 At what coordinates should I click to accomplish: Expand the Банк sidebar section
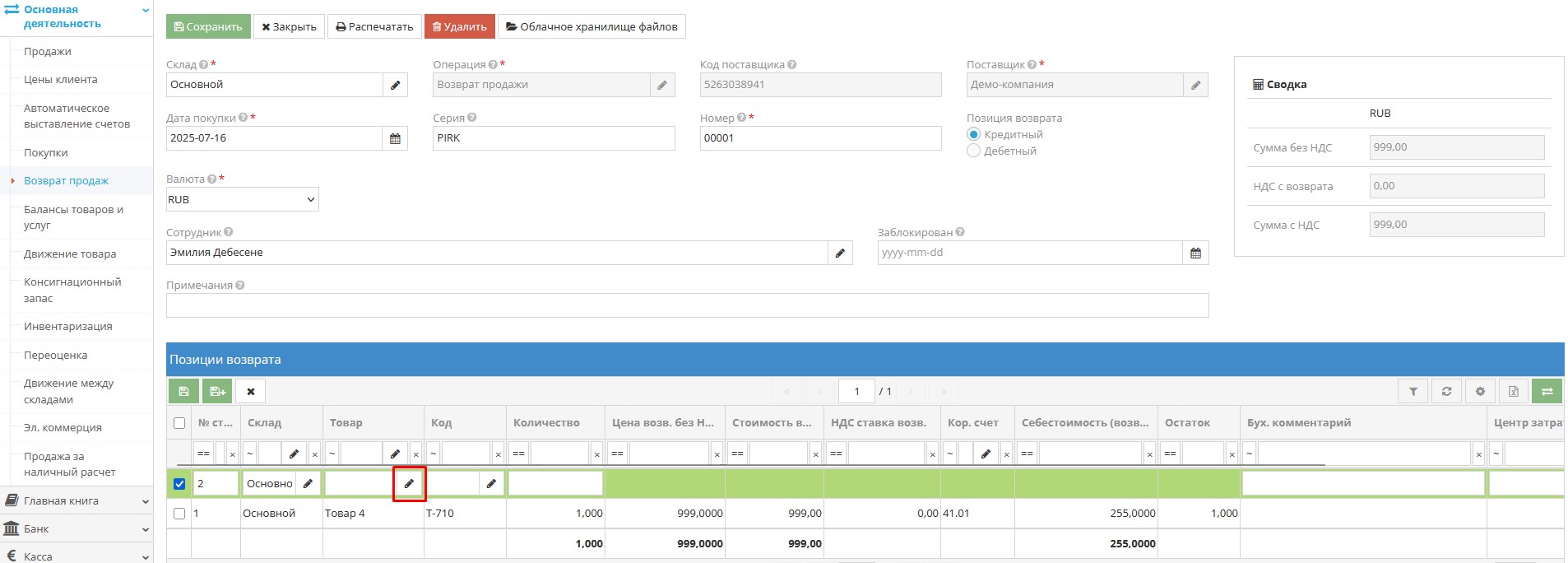coord(76,528)
